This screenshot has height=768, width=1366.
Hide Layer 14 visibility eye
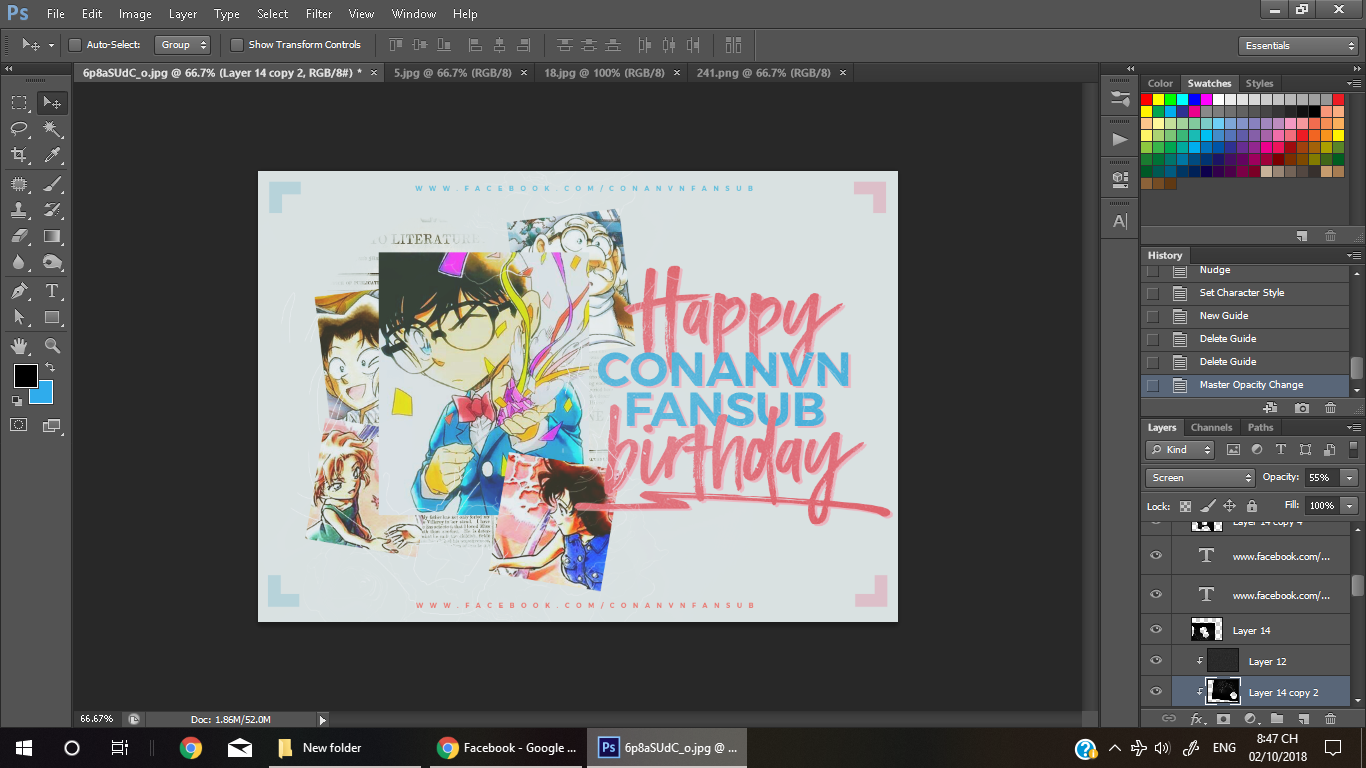[1156, 630]
